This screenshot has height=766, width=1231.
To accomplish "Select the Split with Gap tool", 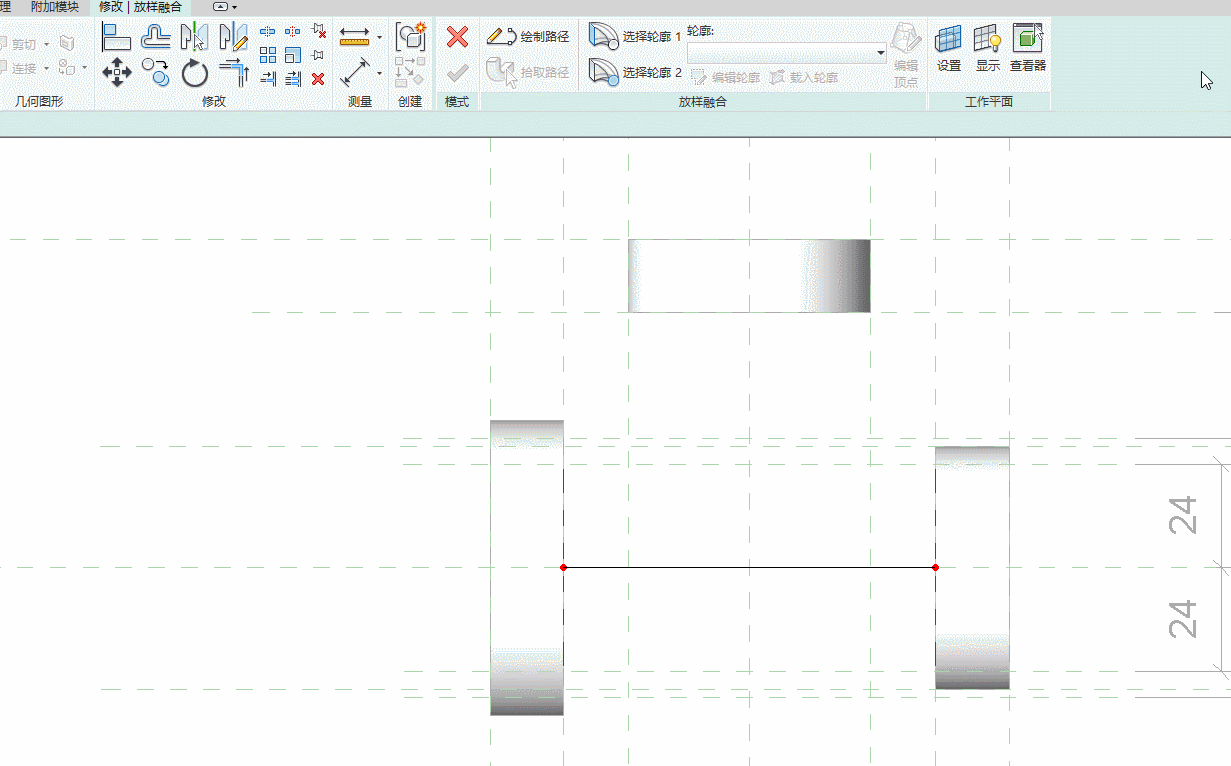I will tap(293, 31).
